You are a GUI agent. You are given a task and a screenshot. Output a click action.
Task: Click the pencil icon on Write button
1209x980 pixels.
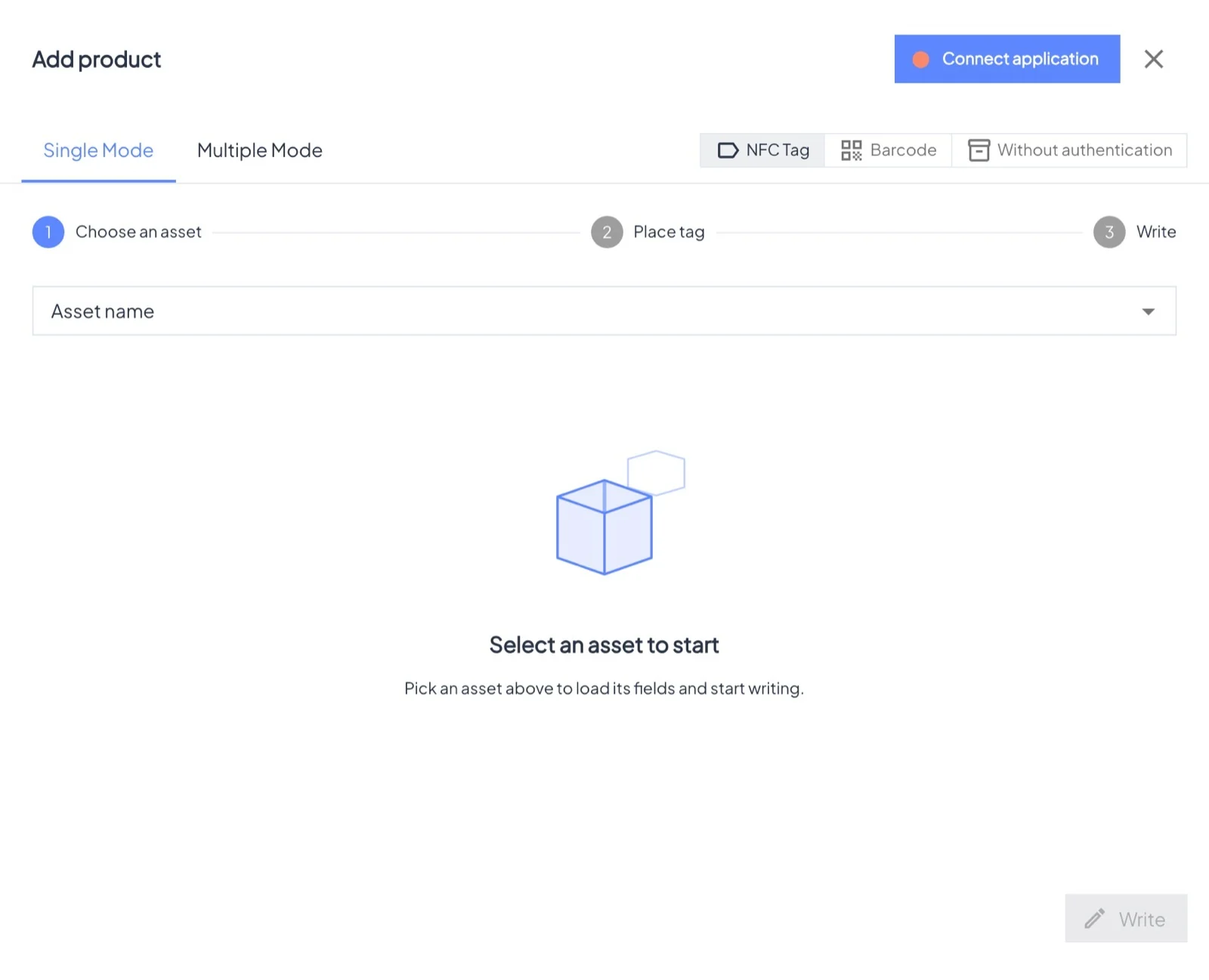[x=1095, y=919]
